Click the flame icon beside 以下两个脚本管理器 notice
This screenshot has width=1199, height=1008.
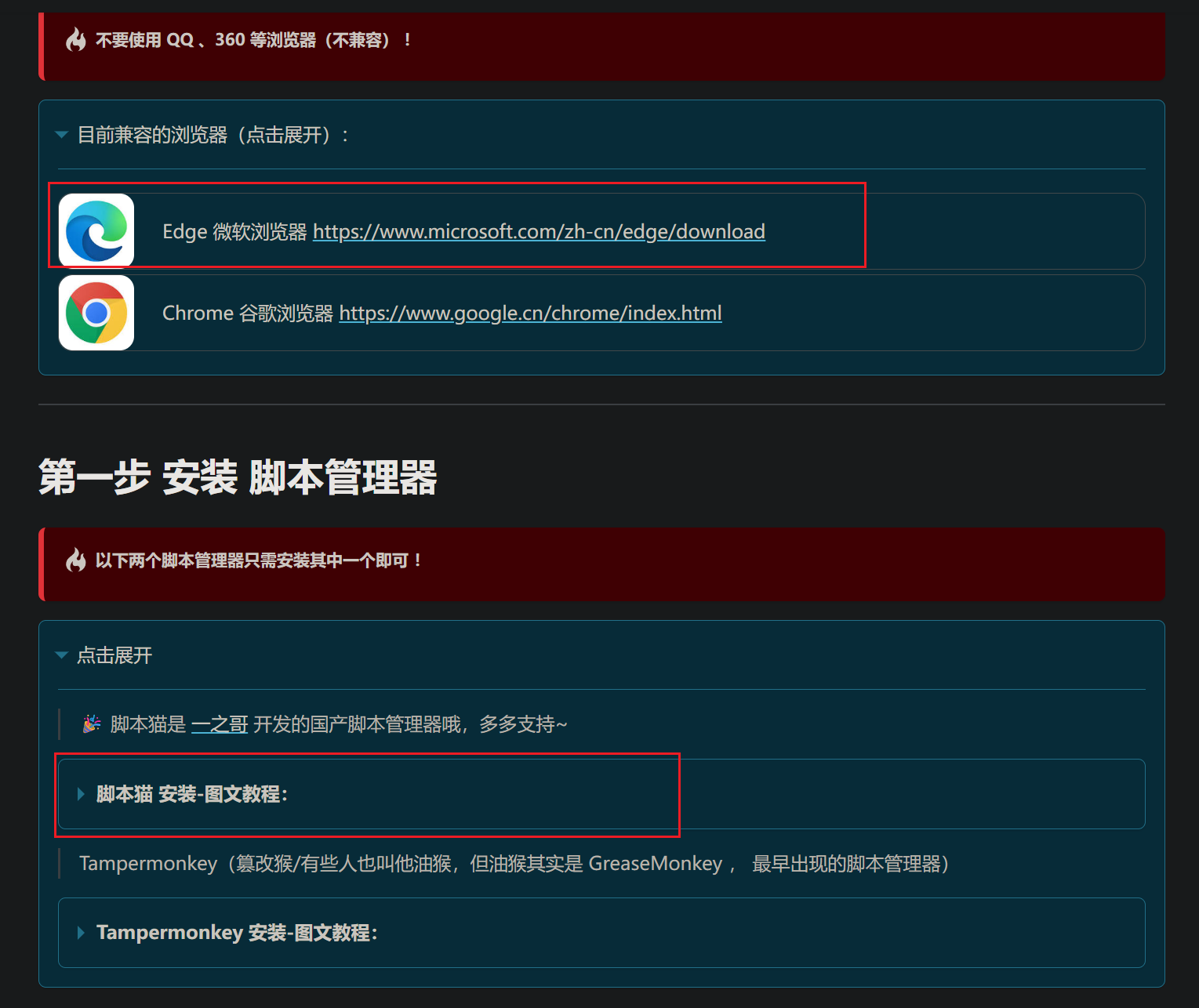pos(76,560)
